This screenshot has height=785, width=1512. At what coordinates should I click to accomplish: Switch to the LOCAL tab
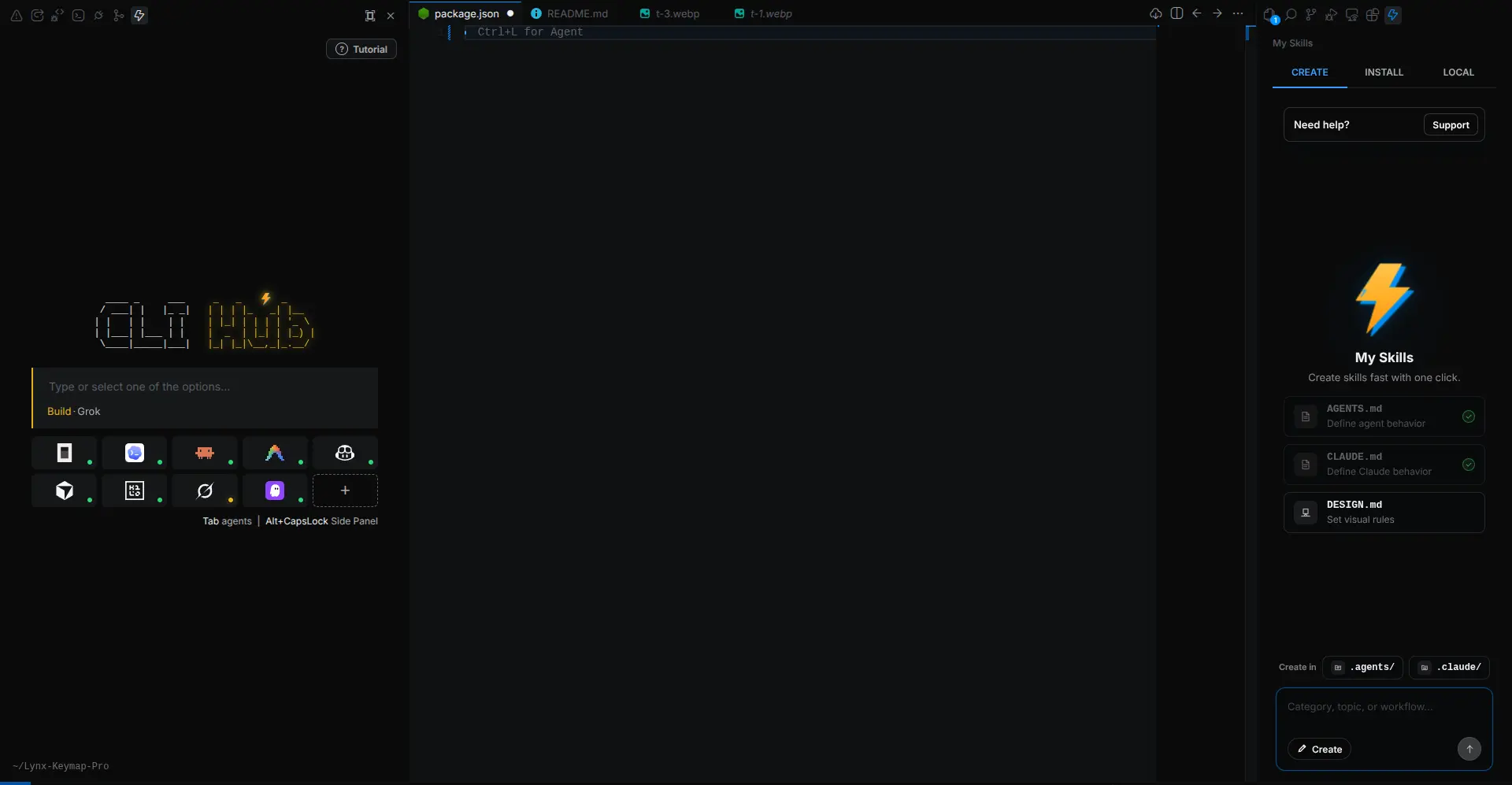(1458, 72)
